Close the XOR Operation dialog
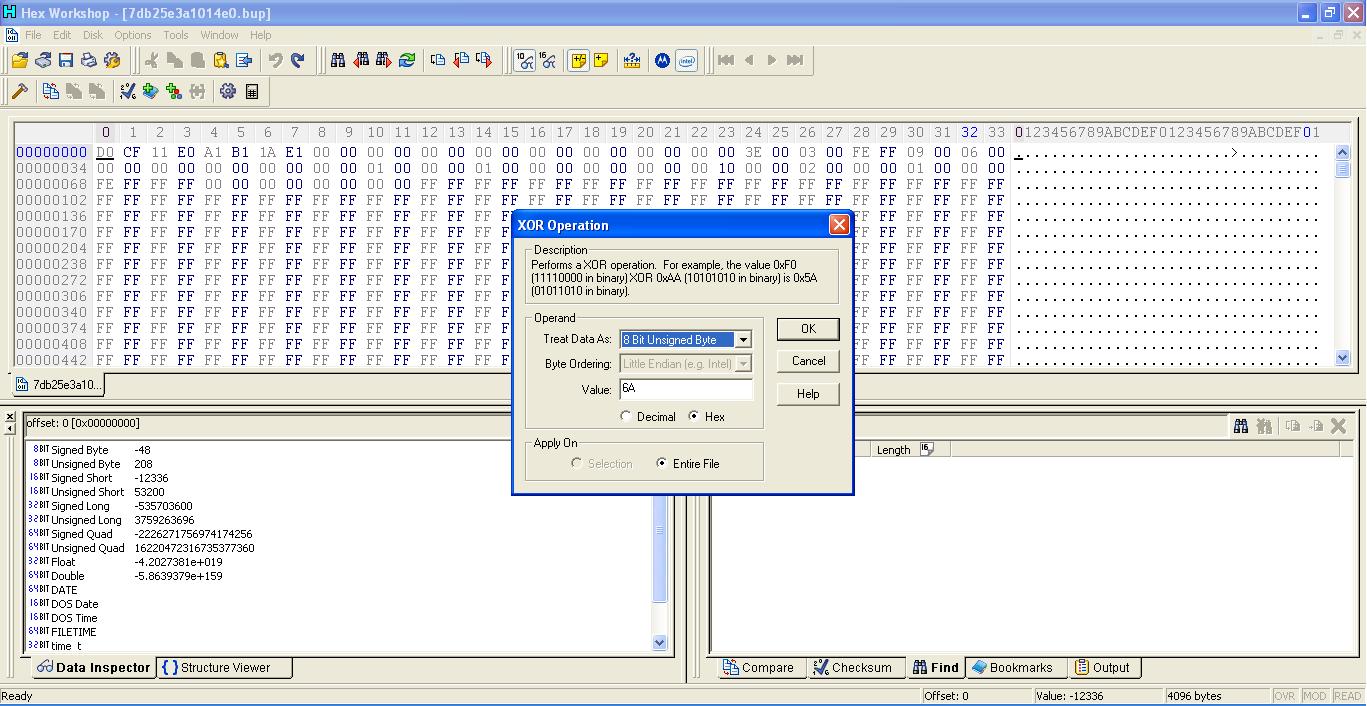 pos(839,225)
